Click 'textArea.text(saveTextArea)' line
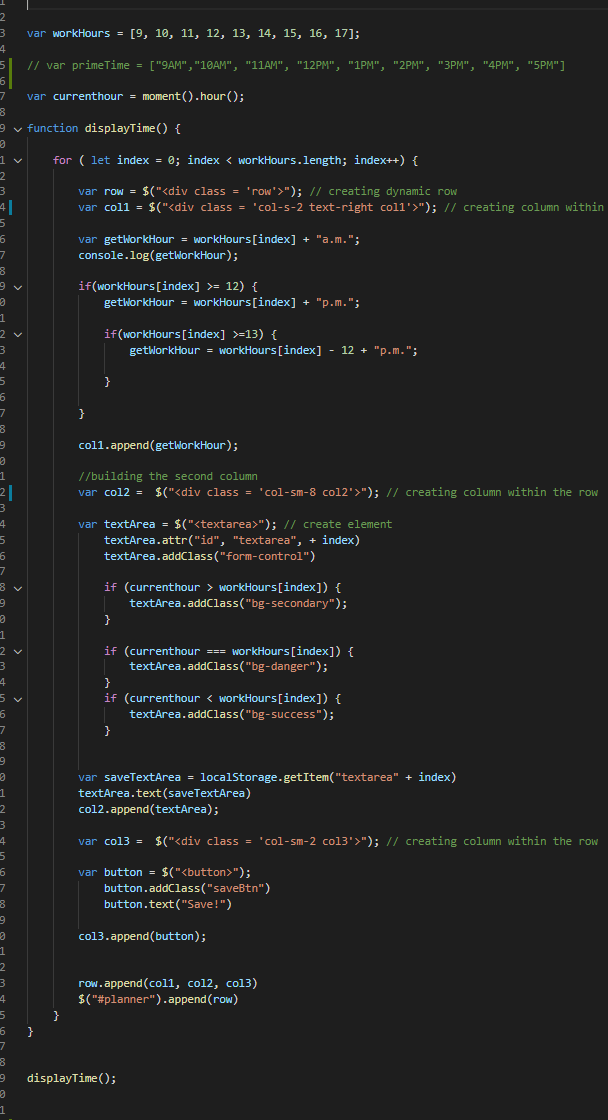This screenshot has height=1120, width=608. click(x=164, y=793)
